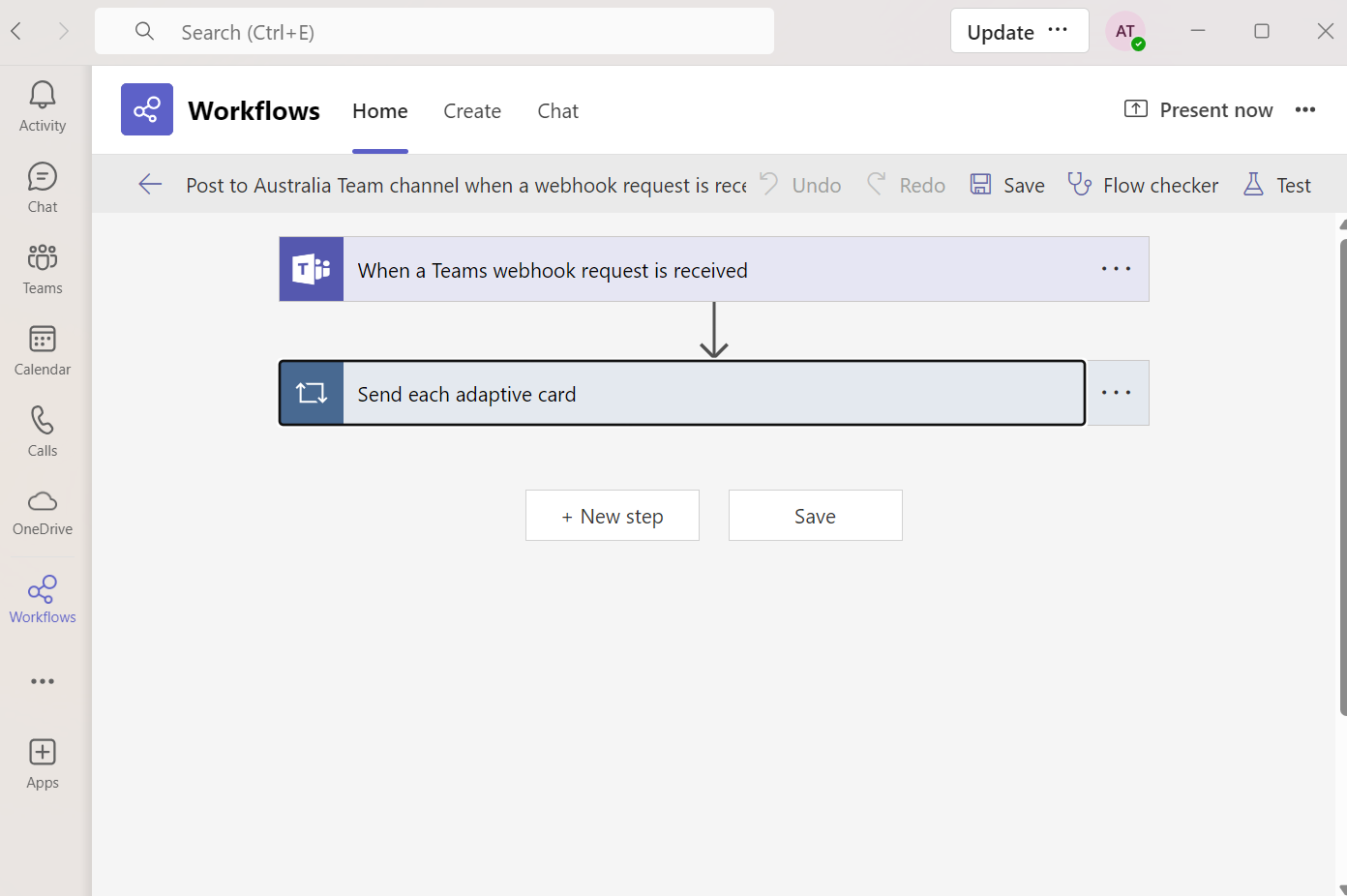The image size is (1347, 896).
Task: Open trigger step ellipsis menu
Action: click(1116, 269)
